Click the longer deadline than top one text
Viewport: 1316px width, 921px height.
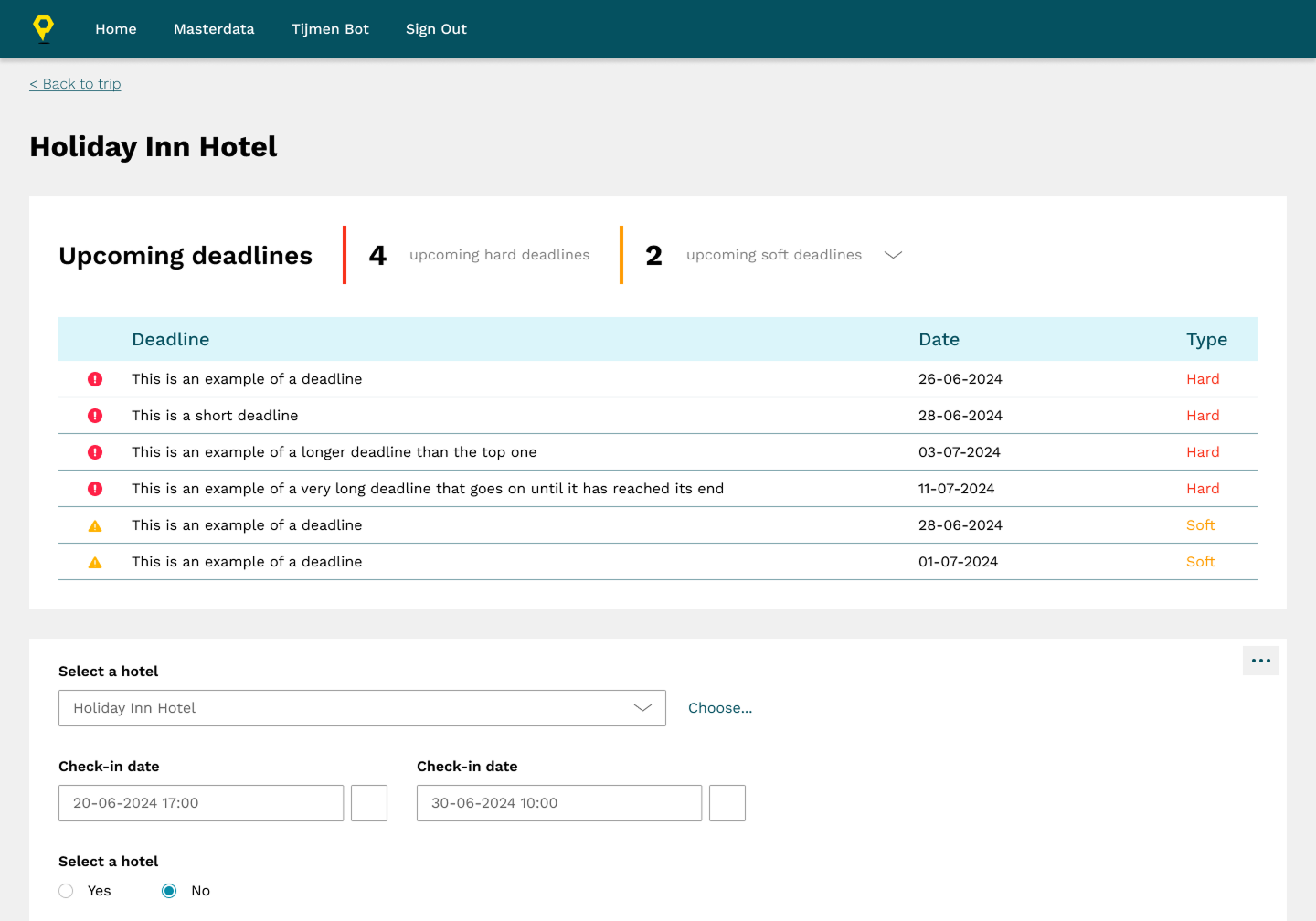(334, 452)
